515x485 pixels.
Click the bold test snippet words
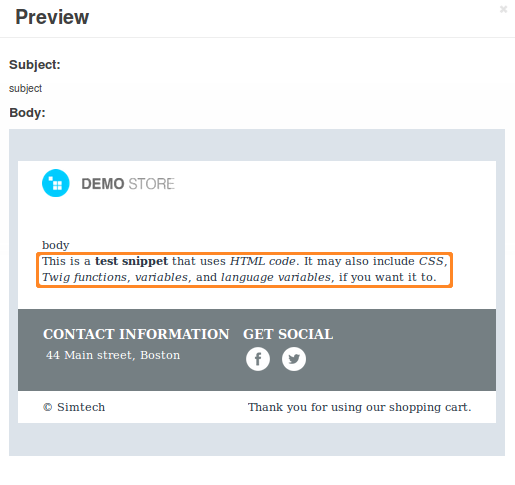[x=131, y=261]
